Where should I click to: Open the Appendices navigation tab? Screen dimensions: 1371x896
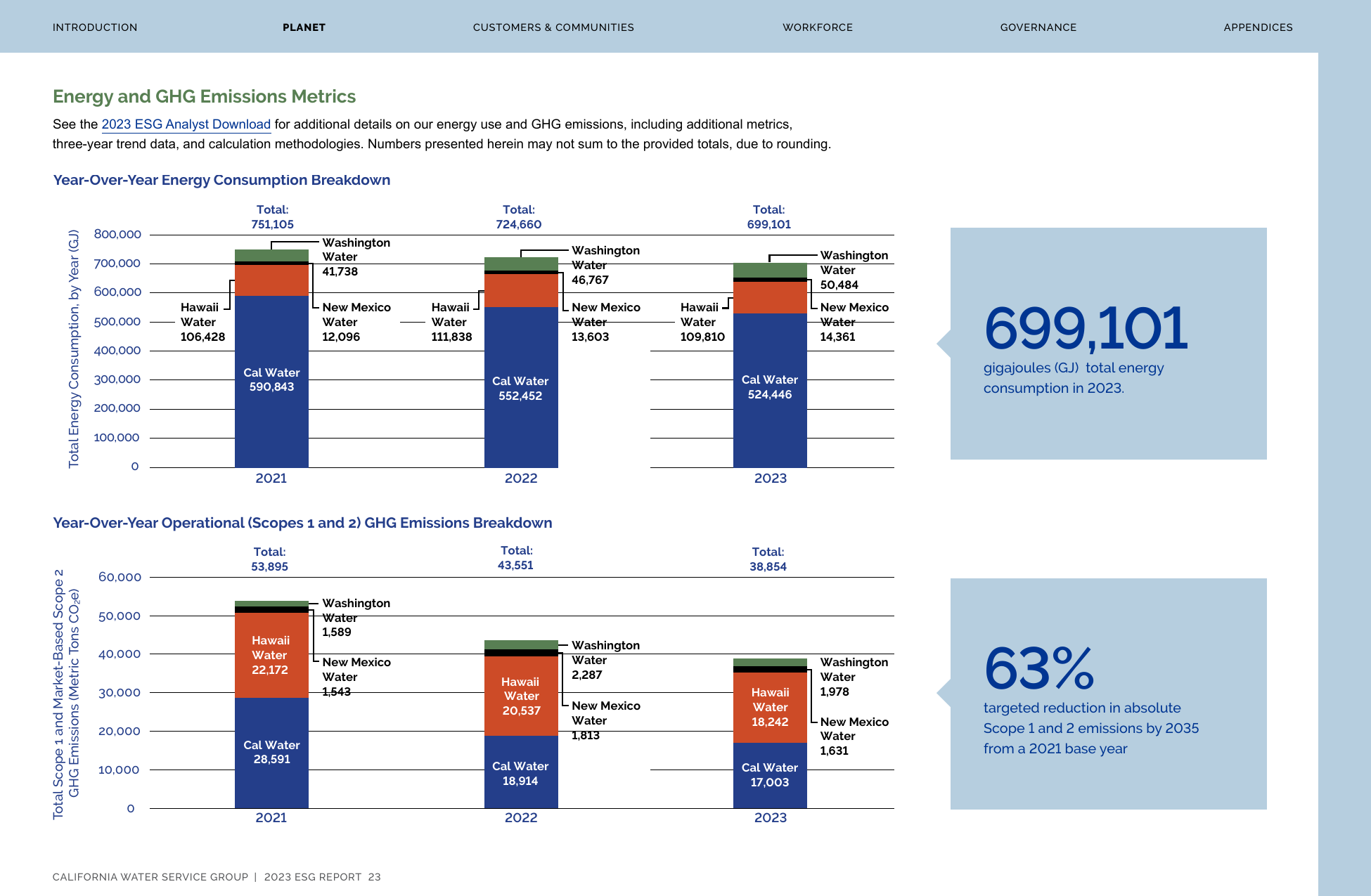[1258, 27]
